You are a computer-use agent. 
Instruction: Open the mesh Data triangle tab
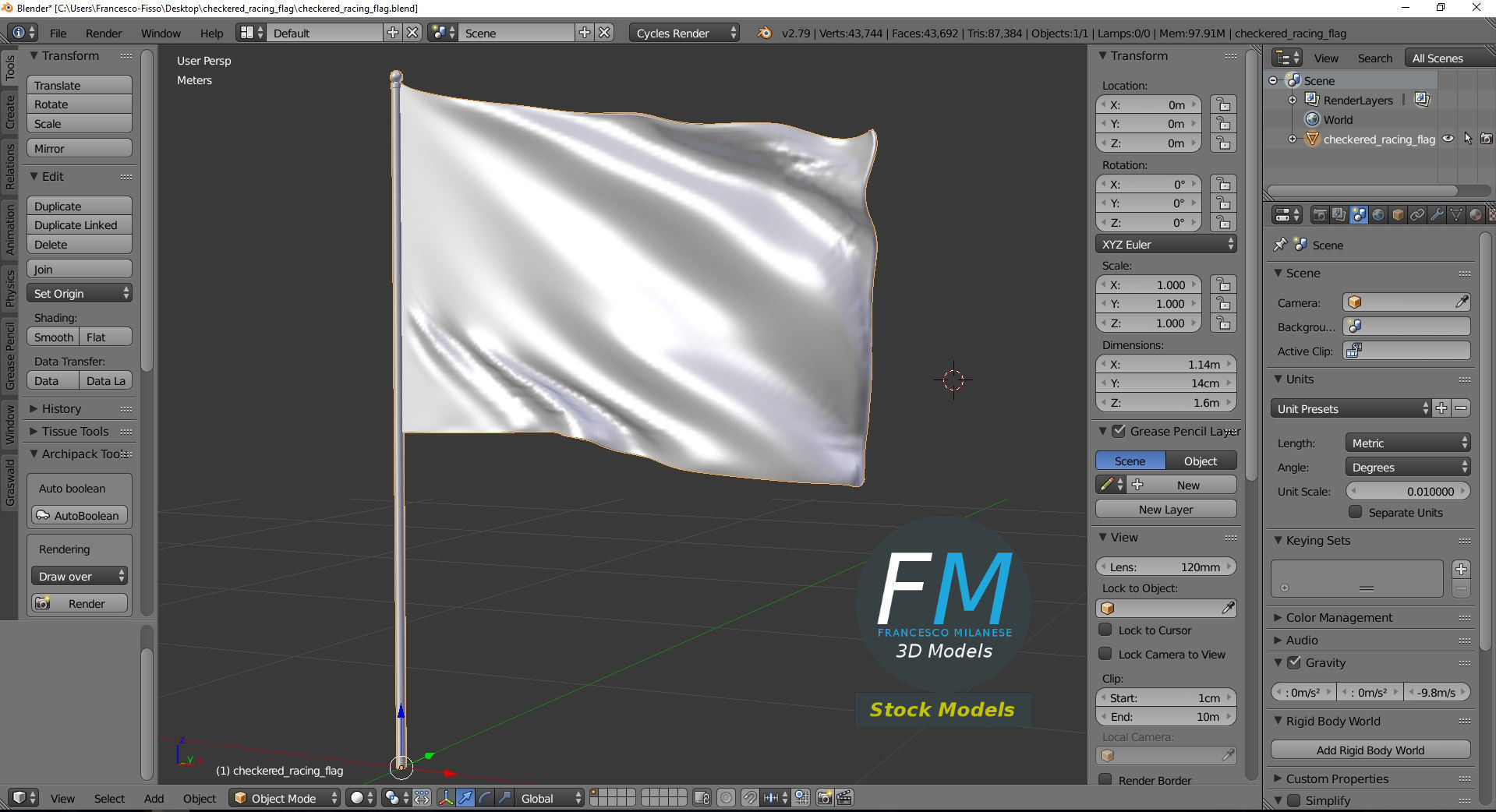[x=1456, y=215]
